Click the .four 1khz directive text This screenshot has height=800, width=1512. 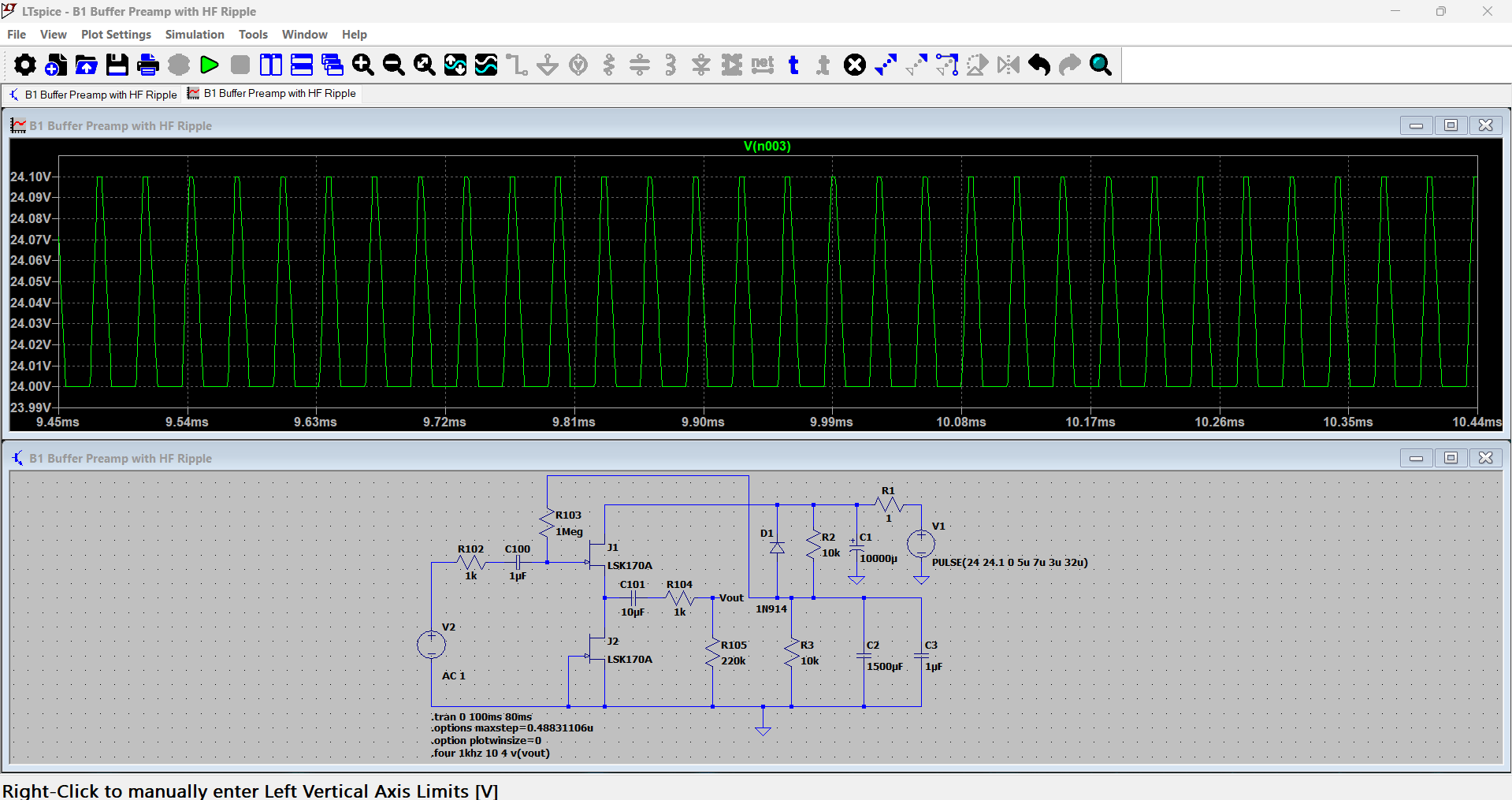coord(490,753)
